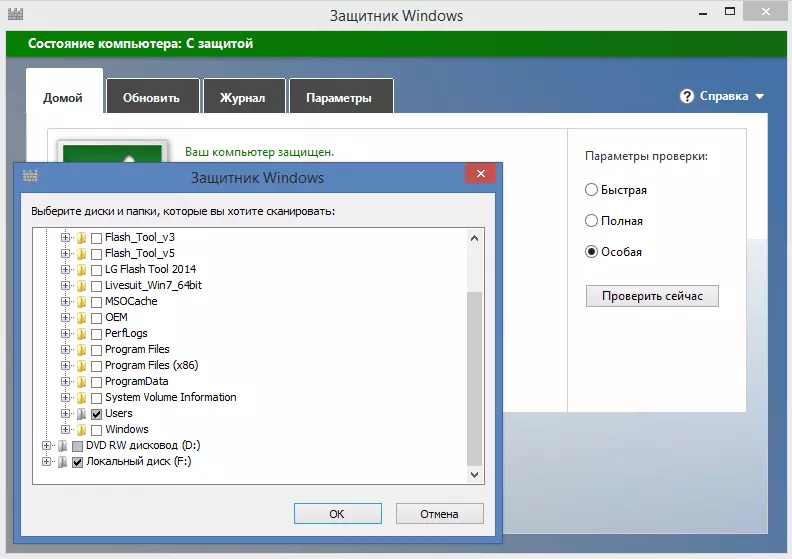Viewport: 792px width, 559px height.
Task: Click the Defender icon in the dialog title bar
Action: [30, 176]
